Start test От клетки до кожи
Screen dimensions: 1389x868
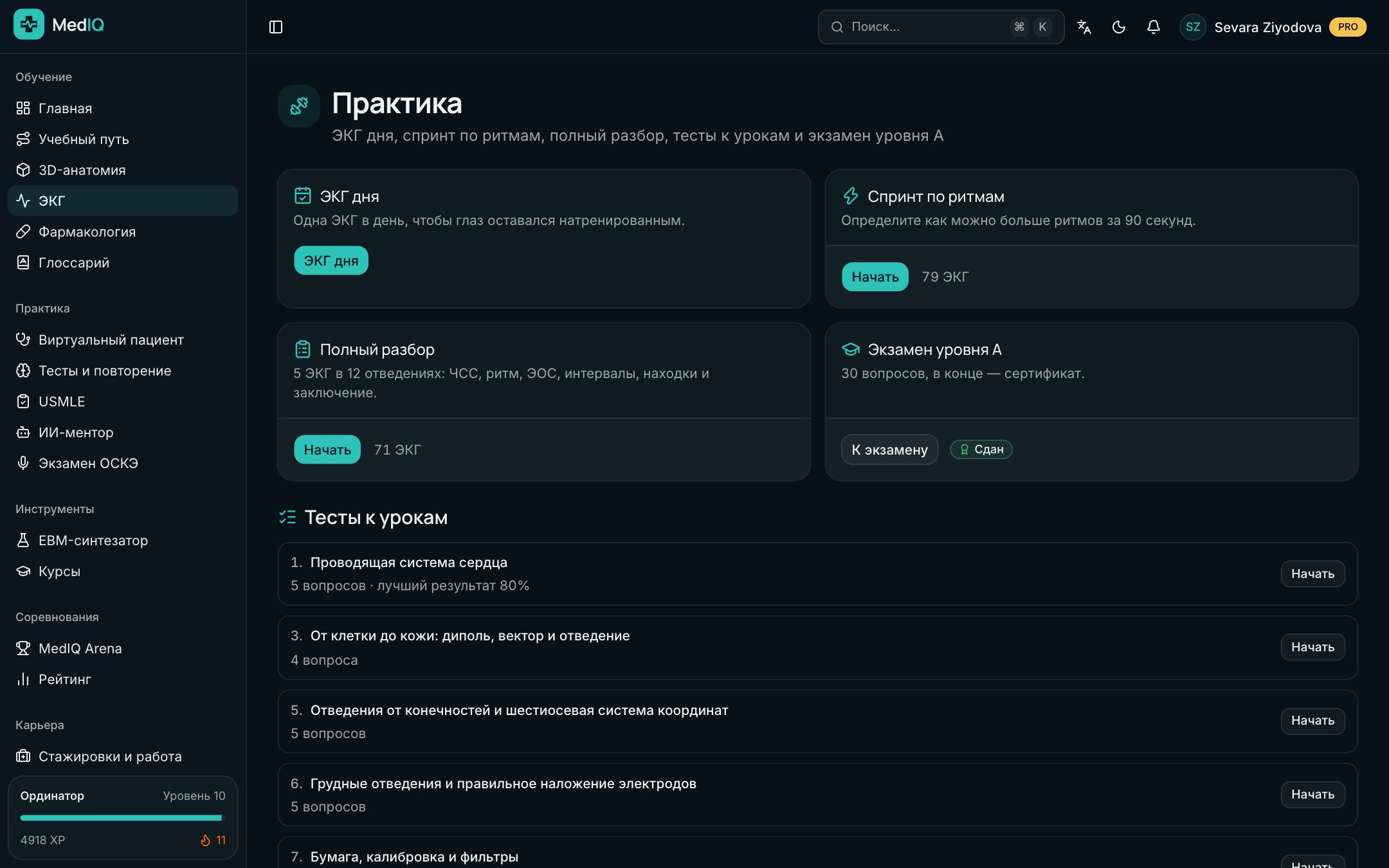[x=1312, y=647]
